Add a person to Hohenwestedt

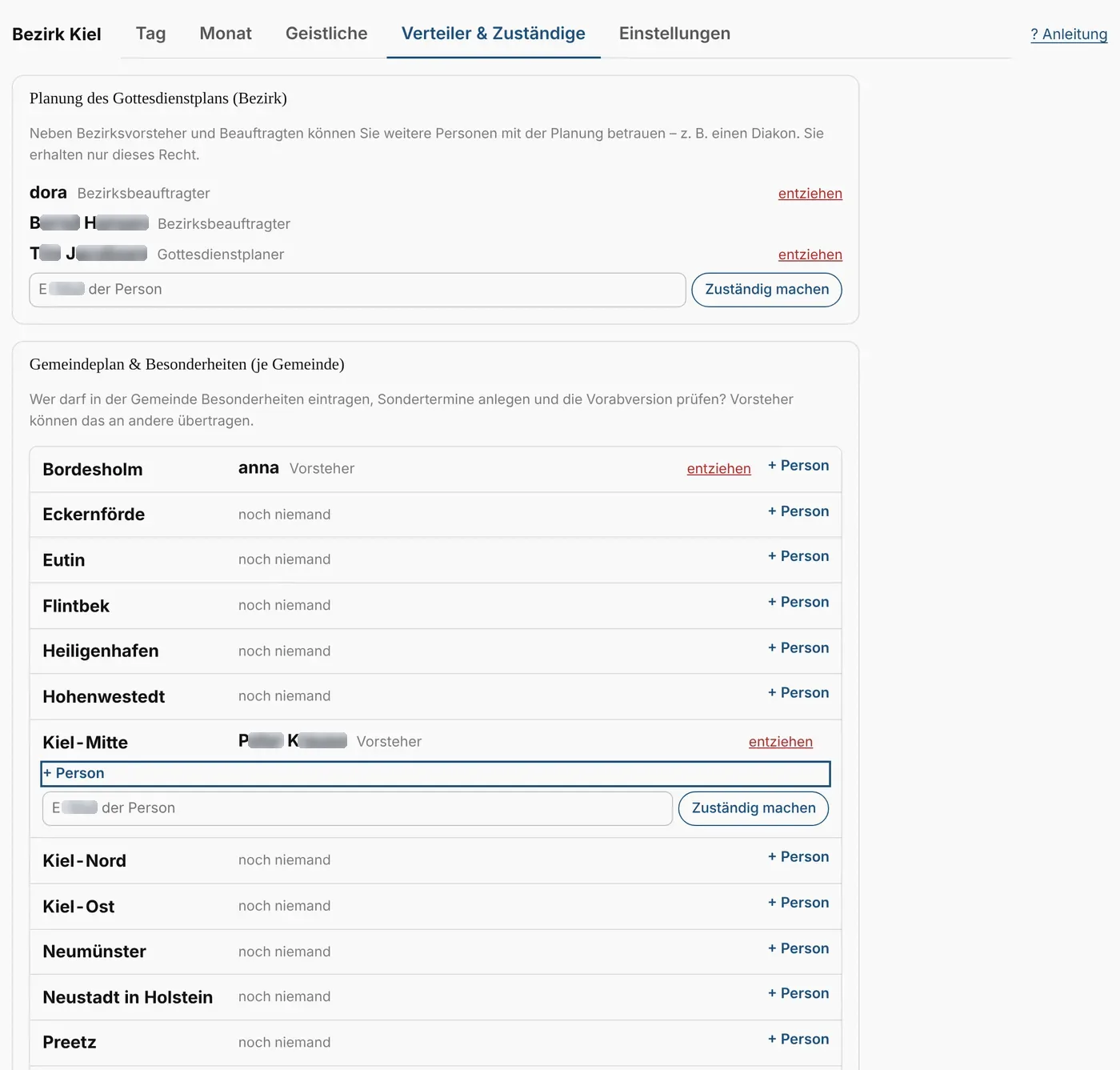click(798, 693)
